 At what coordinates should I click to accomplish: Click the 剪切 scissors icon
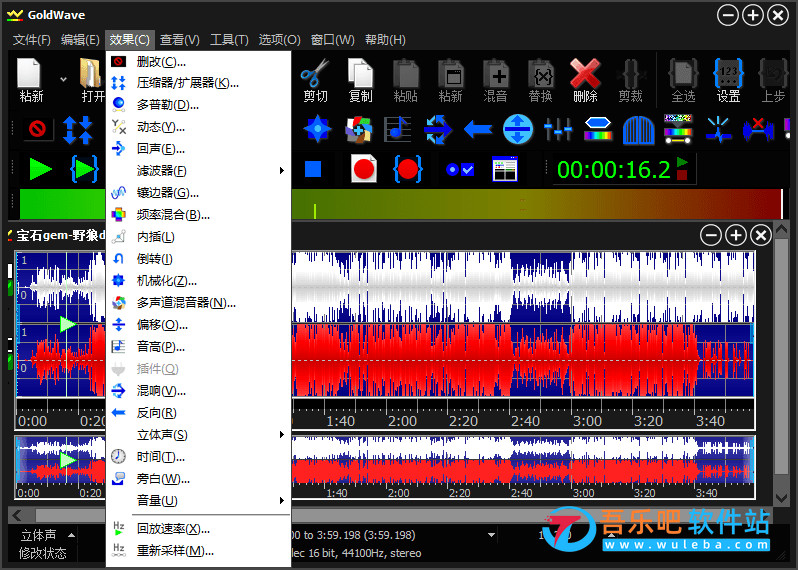[x=315, y=79]
